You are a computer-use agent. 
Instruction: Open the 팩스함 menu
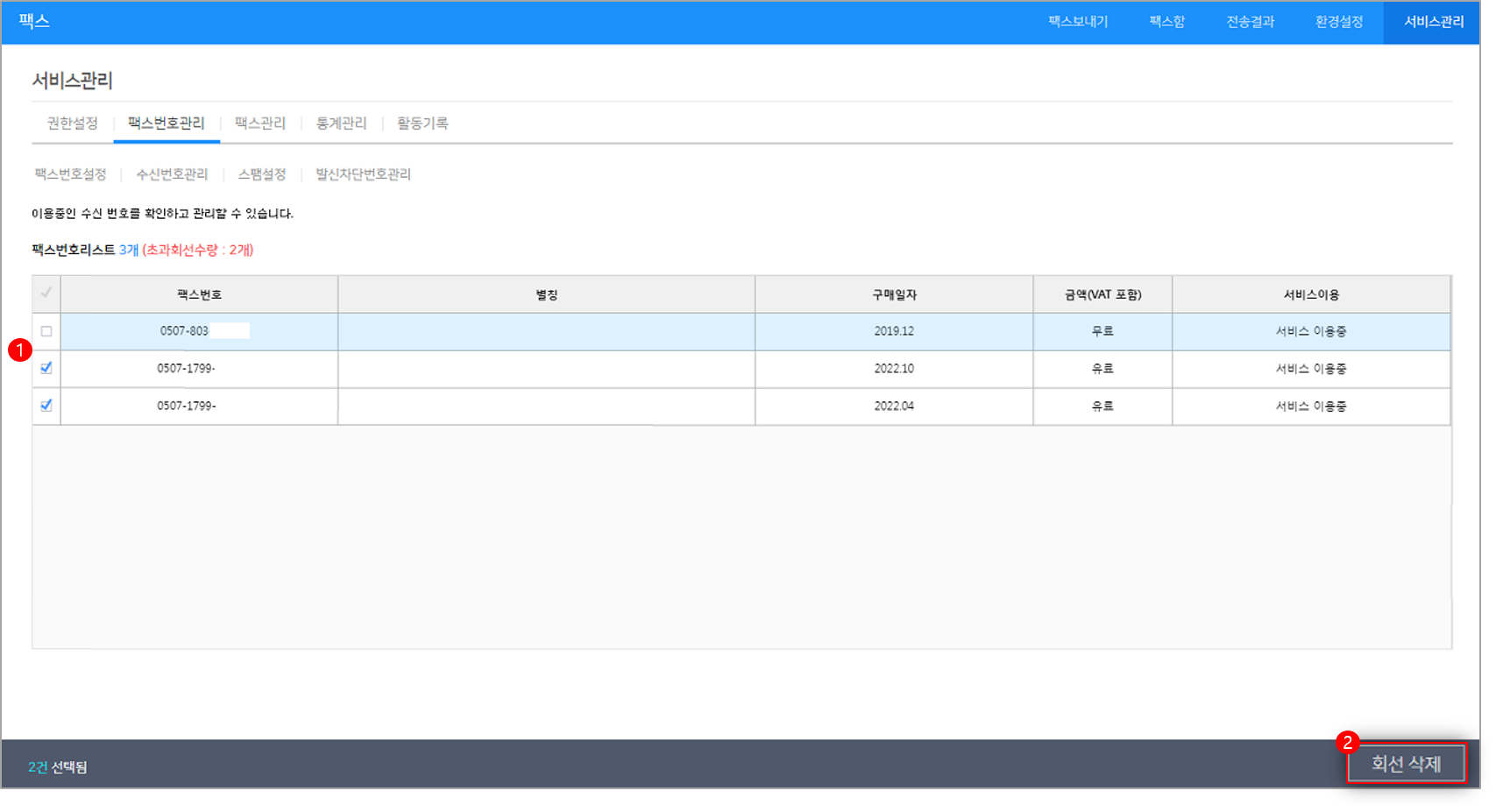click(1166, 22)
